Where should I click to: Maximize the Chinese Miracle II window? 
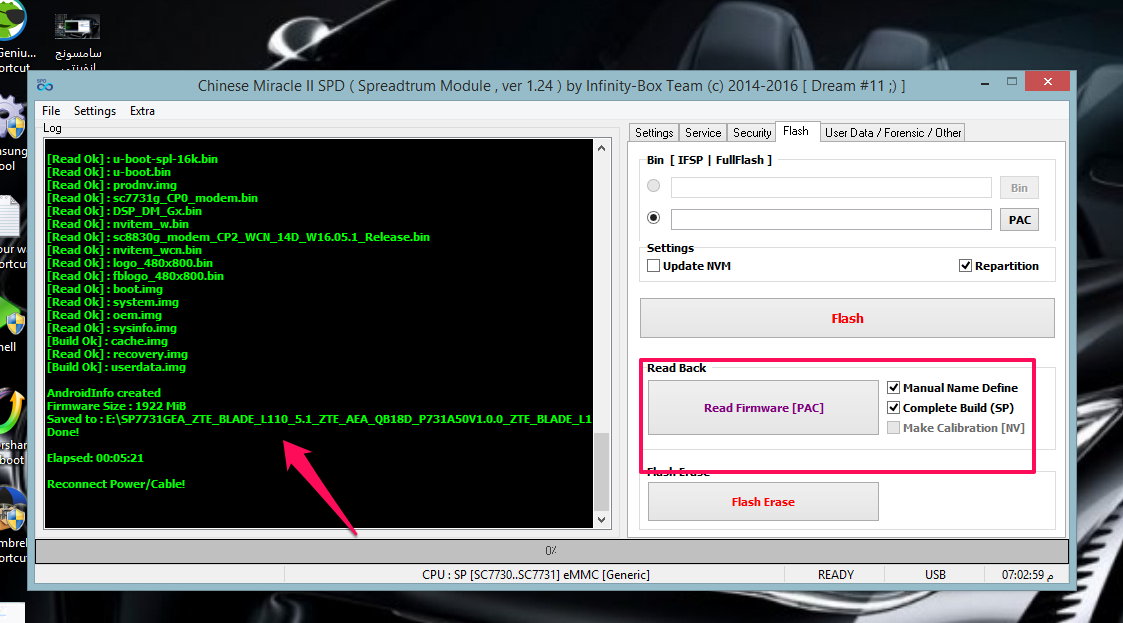[x=1011, y=82]
